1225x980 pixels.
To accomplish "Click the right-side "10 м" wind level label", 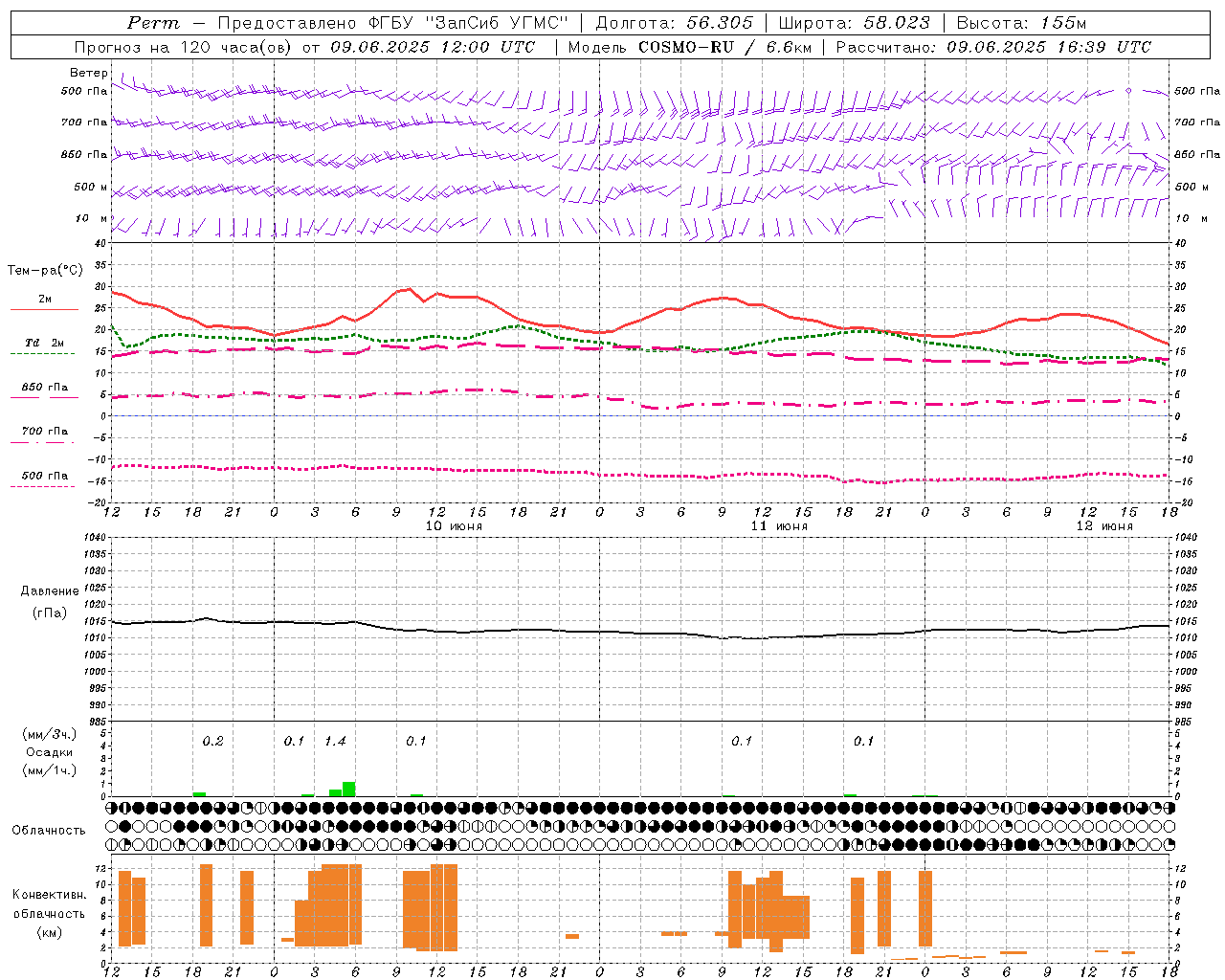I will tap(1192, 218).
